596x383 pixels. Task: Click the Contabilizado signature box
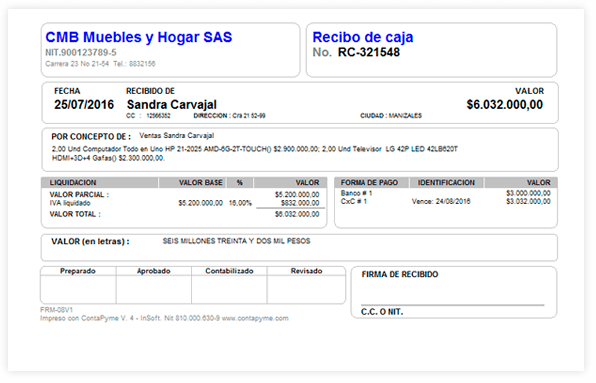229,289
